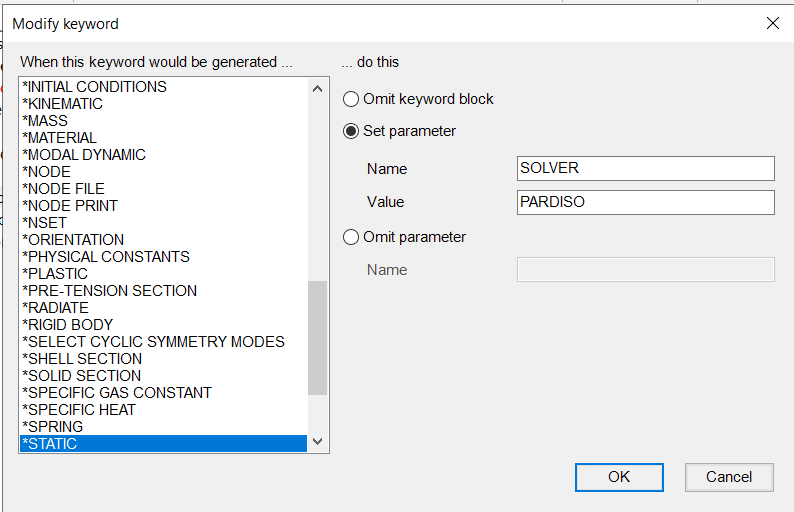
Task: Choose *PRE-TENSION SECTION in the list
Action: (x=109, y=291)
